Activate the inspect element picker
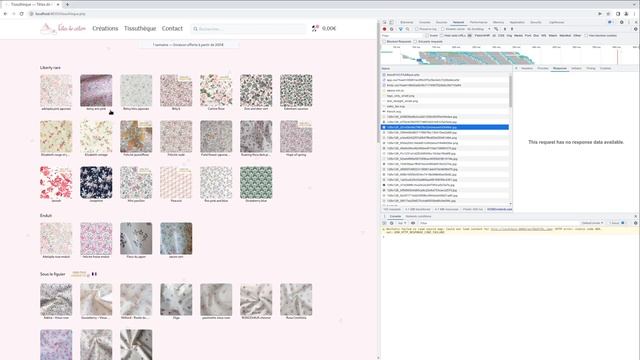 click(x=384, y=22)
